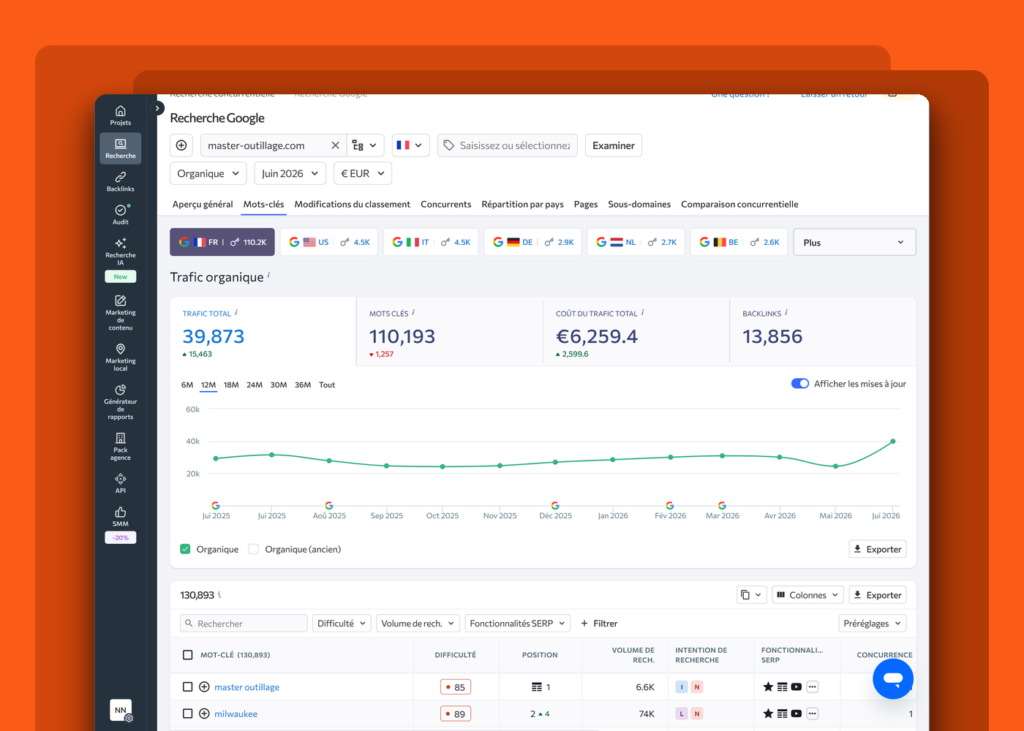Open the Difficulté filter dropdown
The width and height of the screenshot is (1024, 731).
pyautogui.click(x=342, y=623)
